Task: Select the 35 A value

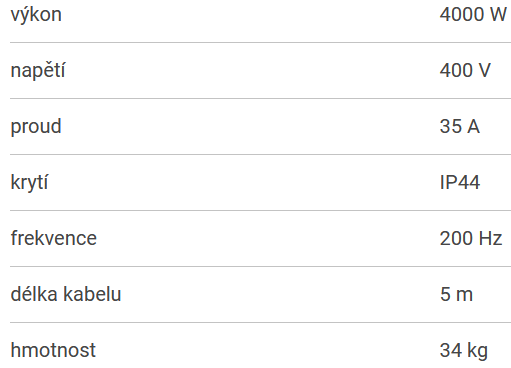Action: [460, 126]
